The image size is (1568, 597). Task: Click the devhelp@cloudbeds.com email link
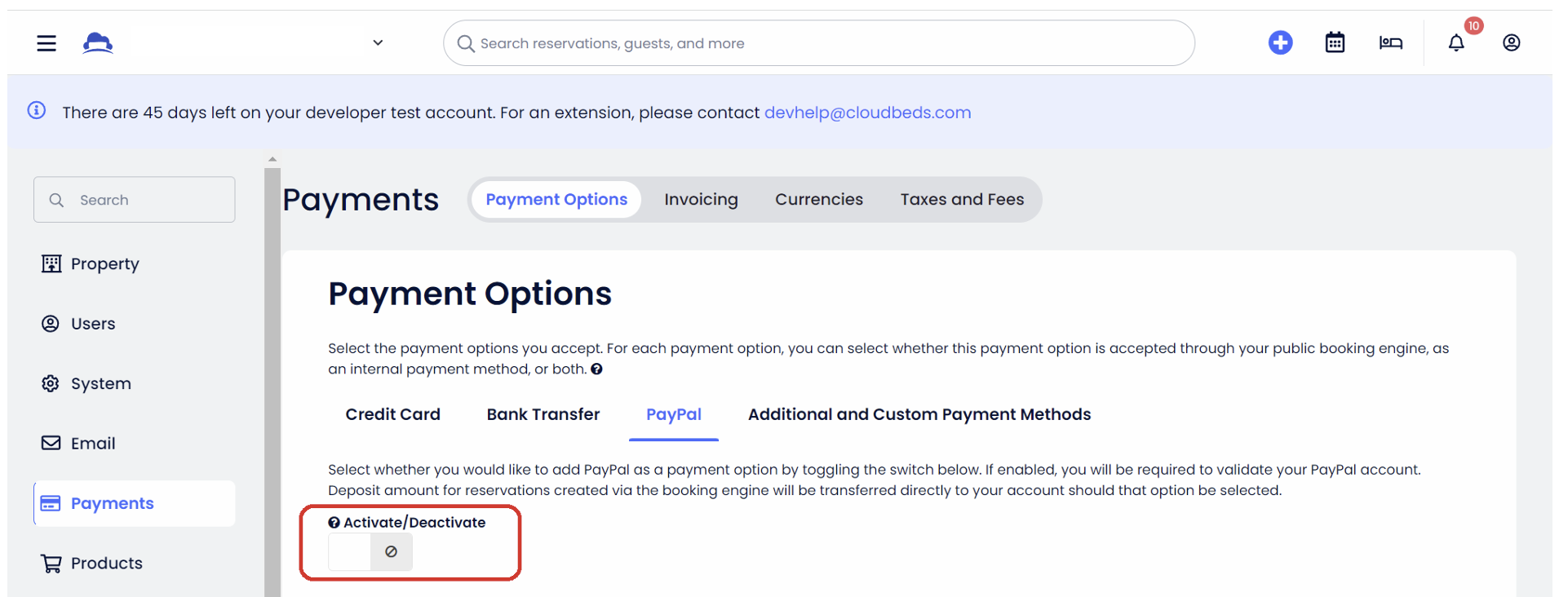click(867, 113)
